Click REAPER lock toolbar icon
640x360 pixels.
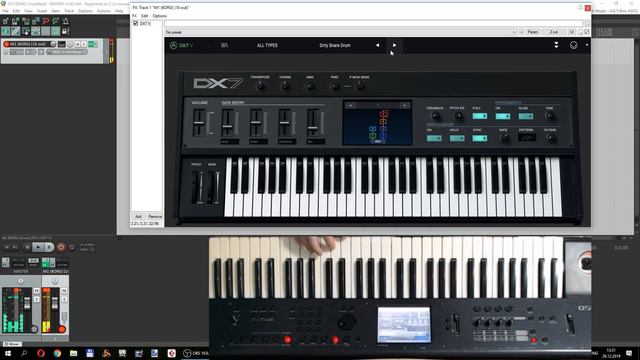pos(64,31)
